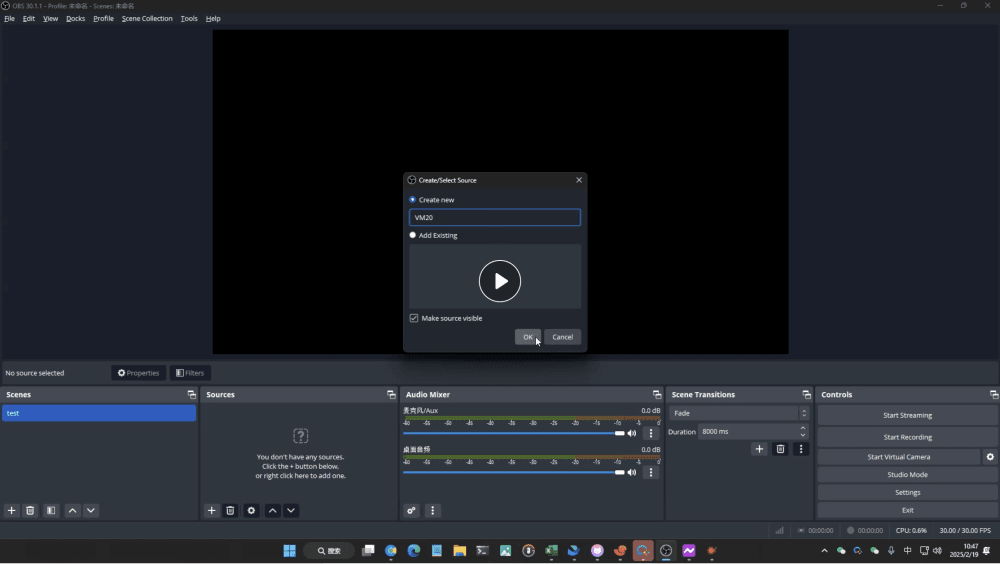Open the Profile menu

[x=103, y=19]
